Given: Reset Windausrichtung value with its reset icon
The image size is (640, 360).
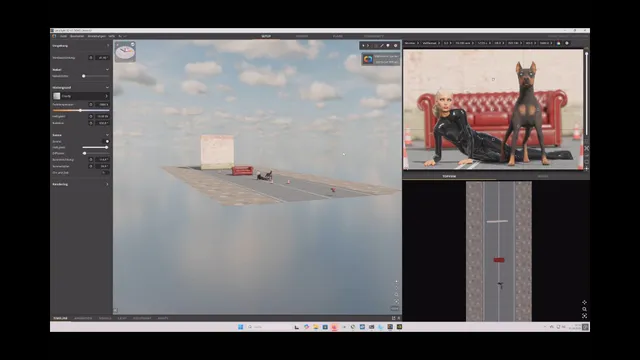Looking at the screenshot, I should (91, 58).
